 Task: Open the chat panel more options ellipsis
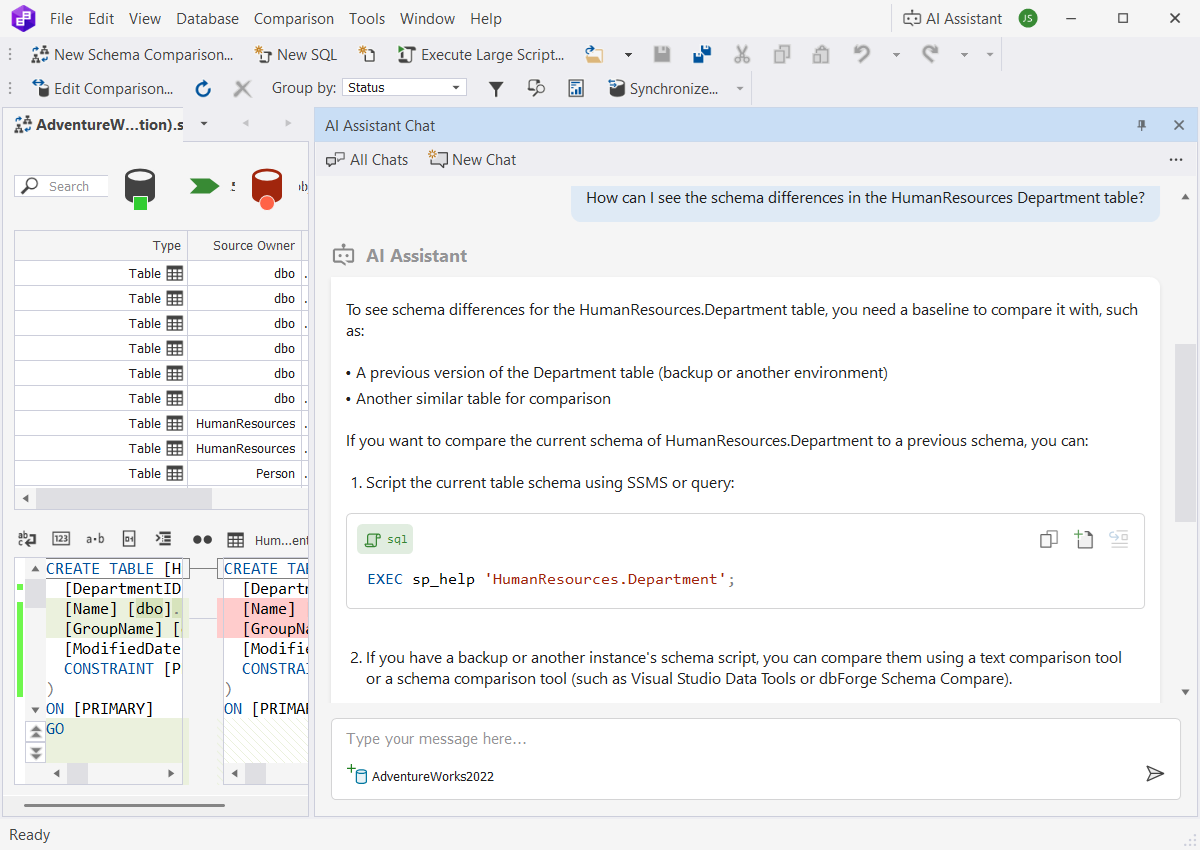[1176, 159]
